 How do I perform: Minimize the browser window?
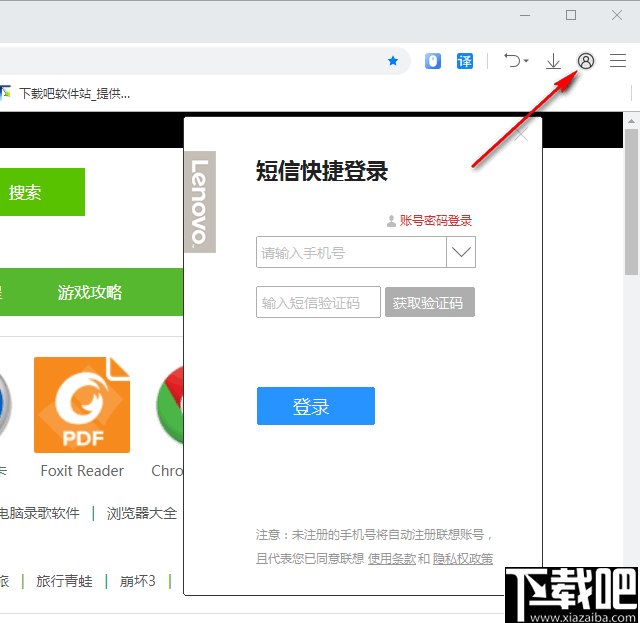525,16
